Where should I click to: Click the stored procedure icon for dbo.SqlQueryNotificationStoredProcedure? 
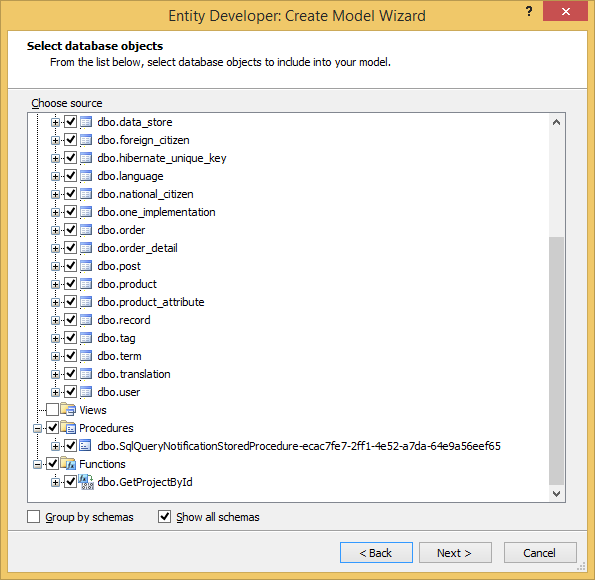pos(85,446)
